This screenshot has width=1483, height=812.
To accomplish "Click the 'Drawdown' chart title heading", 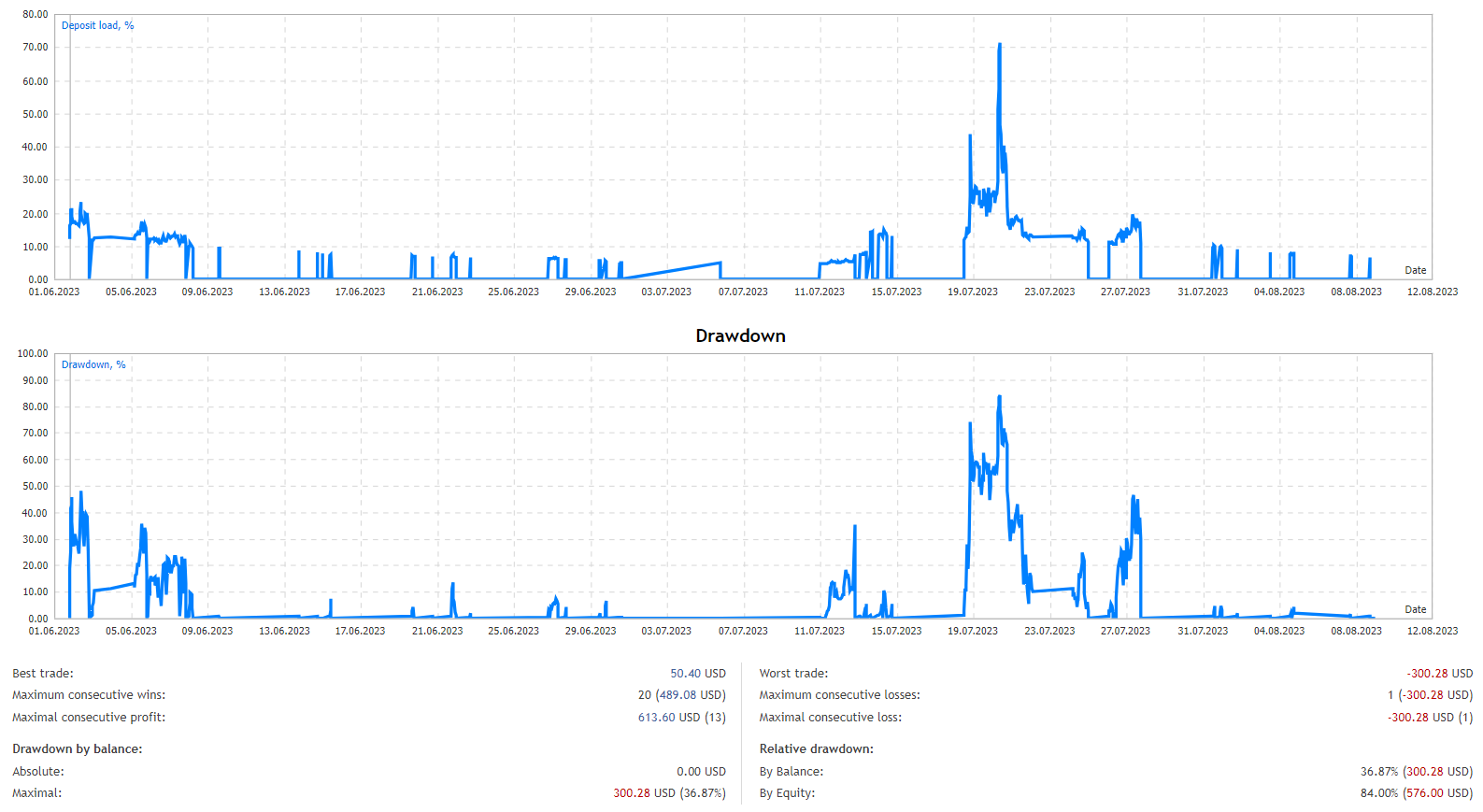I will pyautogui.click(x=740, y=335).
